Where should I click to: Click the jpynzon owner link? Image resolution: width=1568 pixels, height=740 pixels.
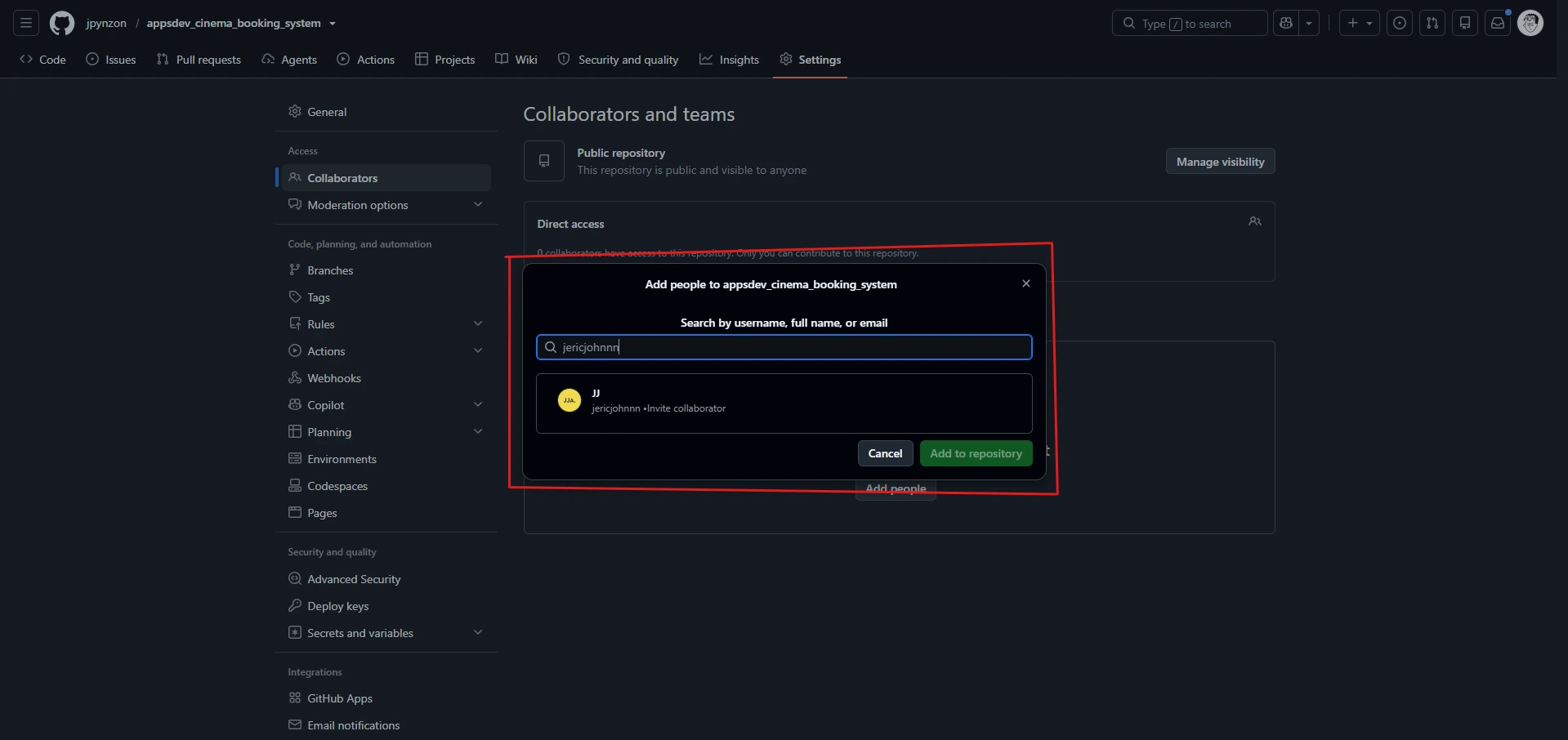tap(106, 24)
